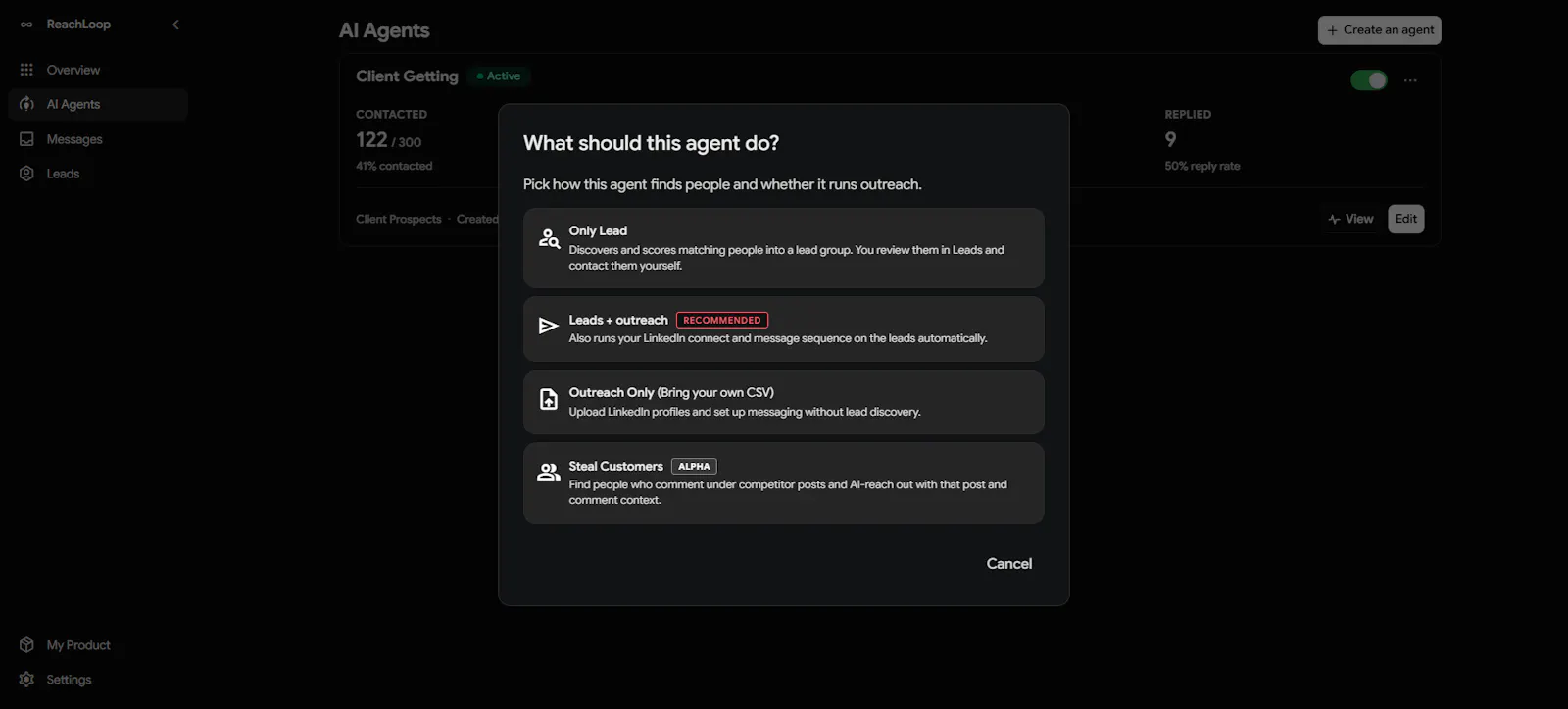Click the Create an agent button
Viewport: 1568px width, 709px height.
coord(1379,30)
